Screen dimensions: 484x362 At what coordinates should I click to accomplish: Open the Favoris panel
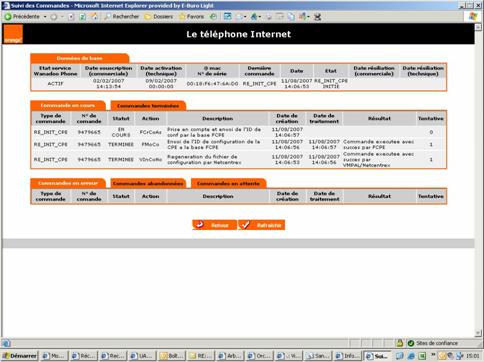click(x=191, y=16)
